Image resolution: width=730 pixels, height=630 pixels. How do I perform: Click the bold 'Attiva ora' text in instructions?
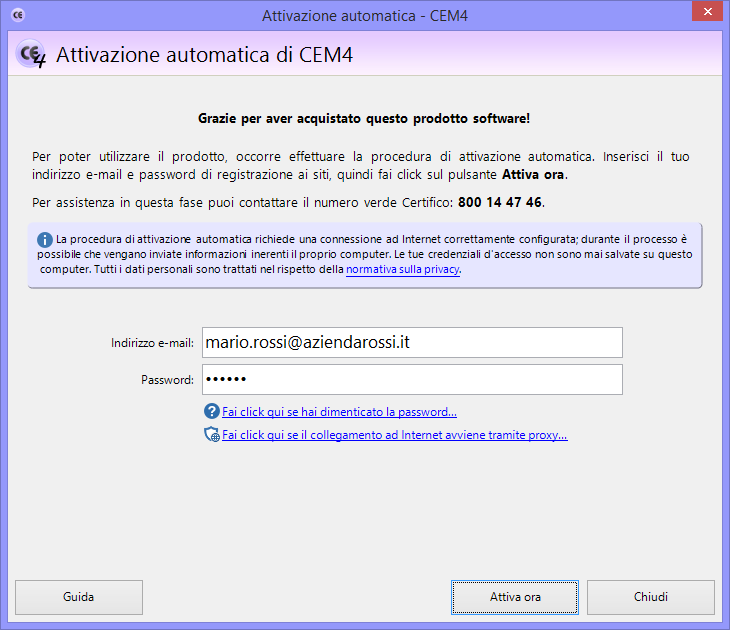tap(533, 175)
